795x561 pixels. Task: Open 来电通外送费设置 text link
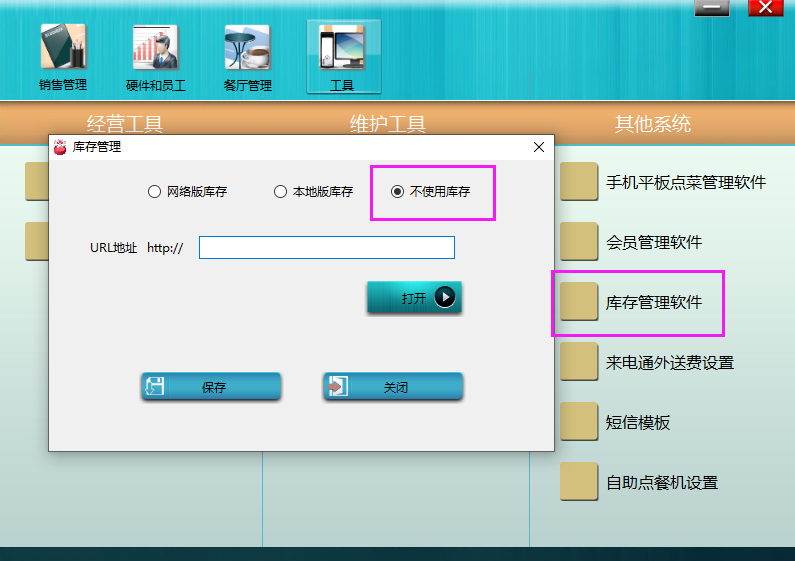670,362
